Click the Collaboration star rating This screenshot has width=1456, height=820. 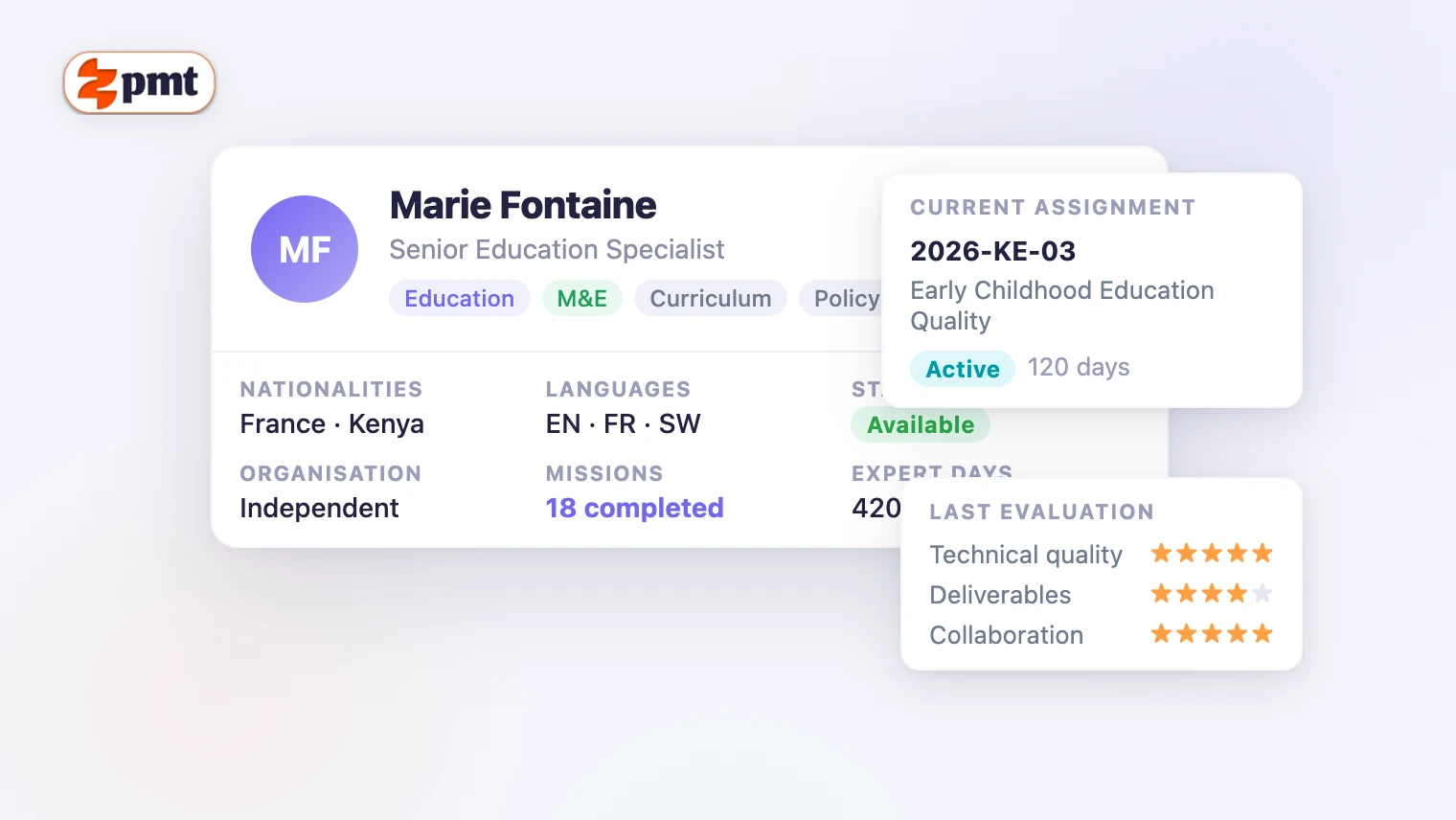(x=1212, y=634)
